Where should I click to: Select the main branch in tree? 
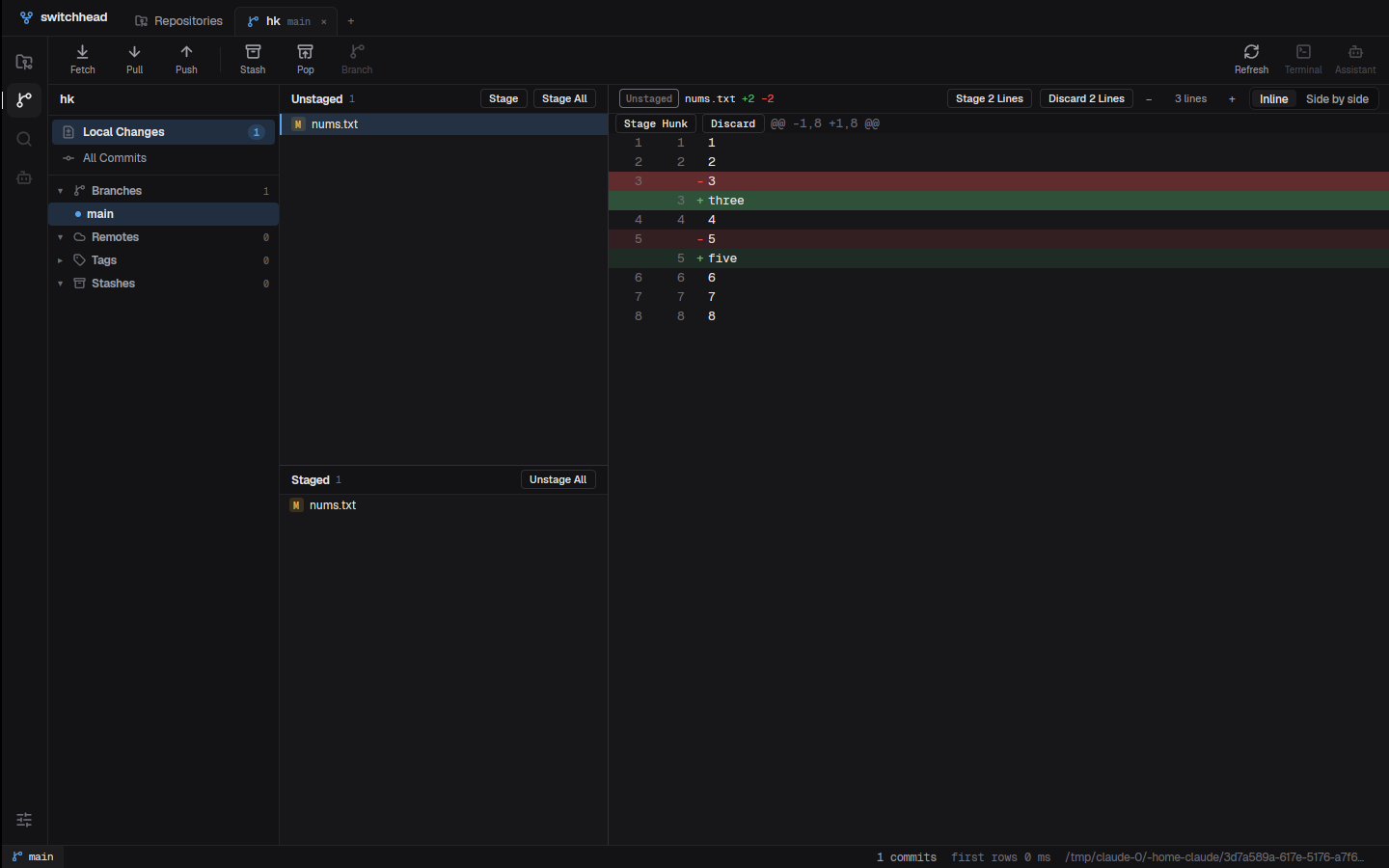[x=163, y=214]
